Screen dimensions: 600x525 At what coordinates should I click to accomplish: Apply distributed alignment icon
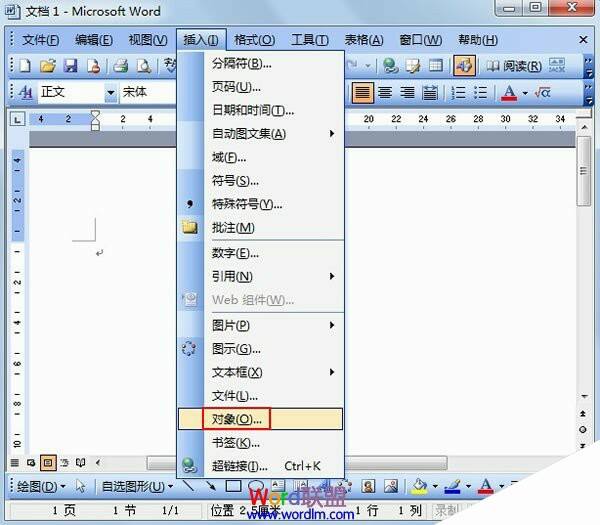point(430,92)
